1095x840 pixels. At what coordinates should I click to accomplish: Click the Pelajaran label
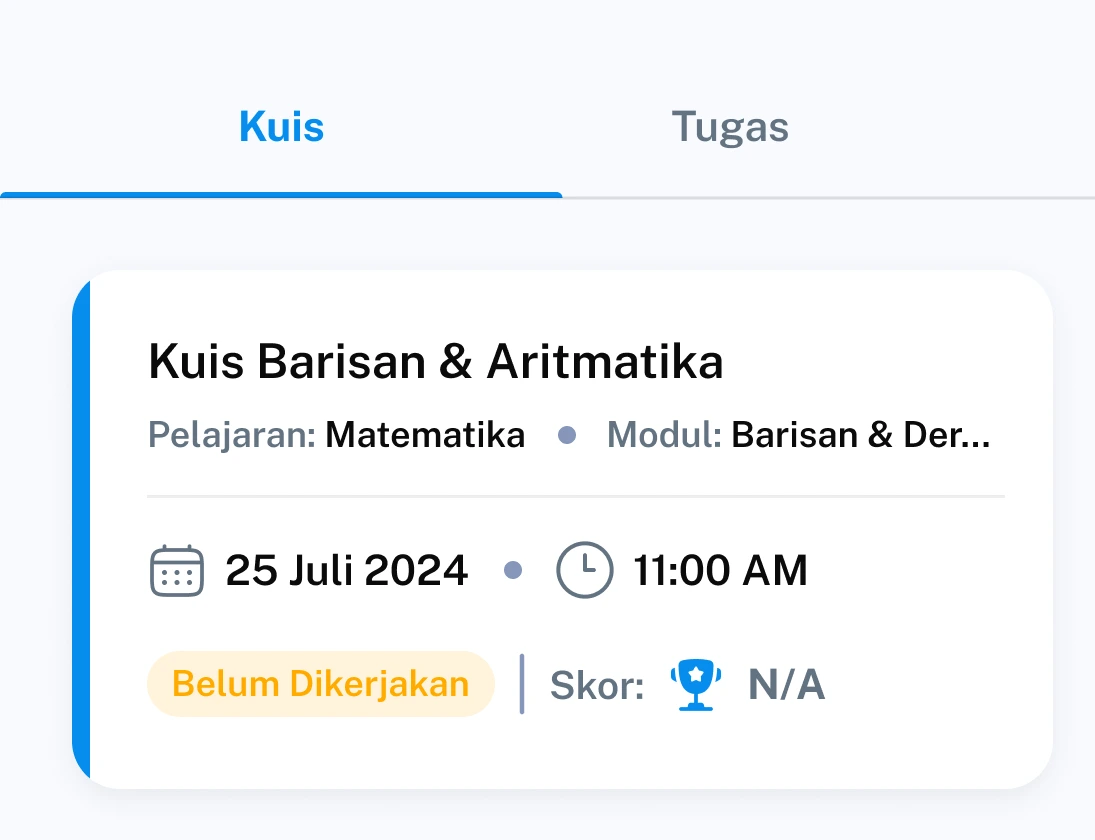232,435
